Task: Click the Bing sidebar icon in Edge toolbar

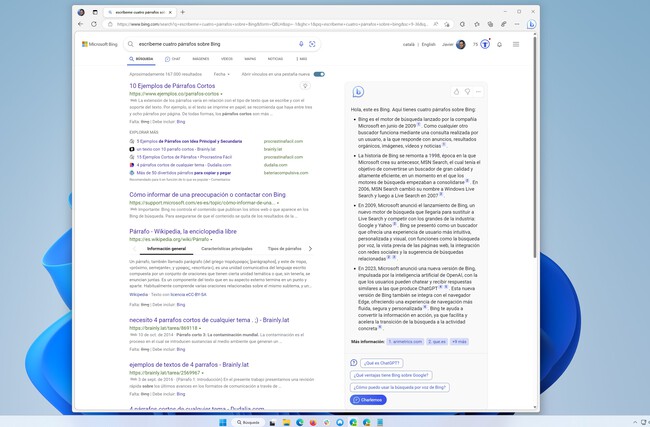Action: coord(530,24)
